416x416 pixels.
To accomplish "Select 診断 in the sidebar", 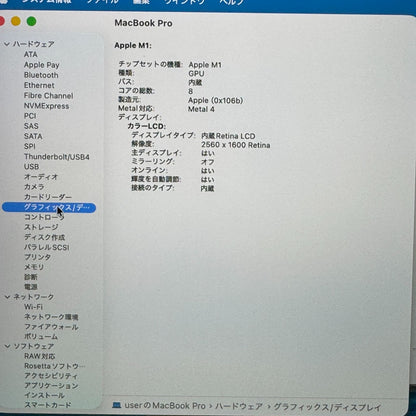I will coord(30,277).
